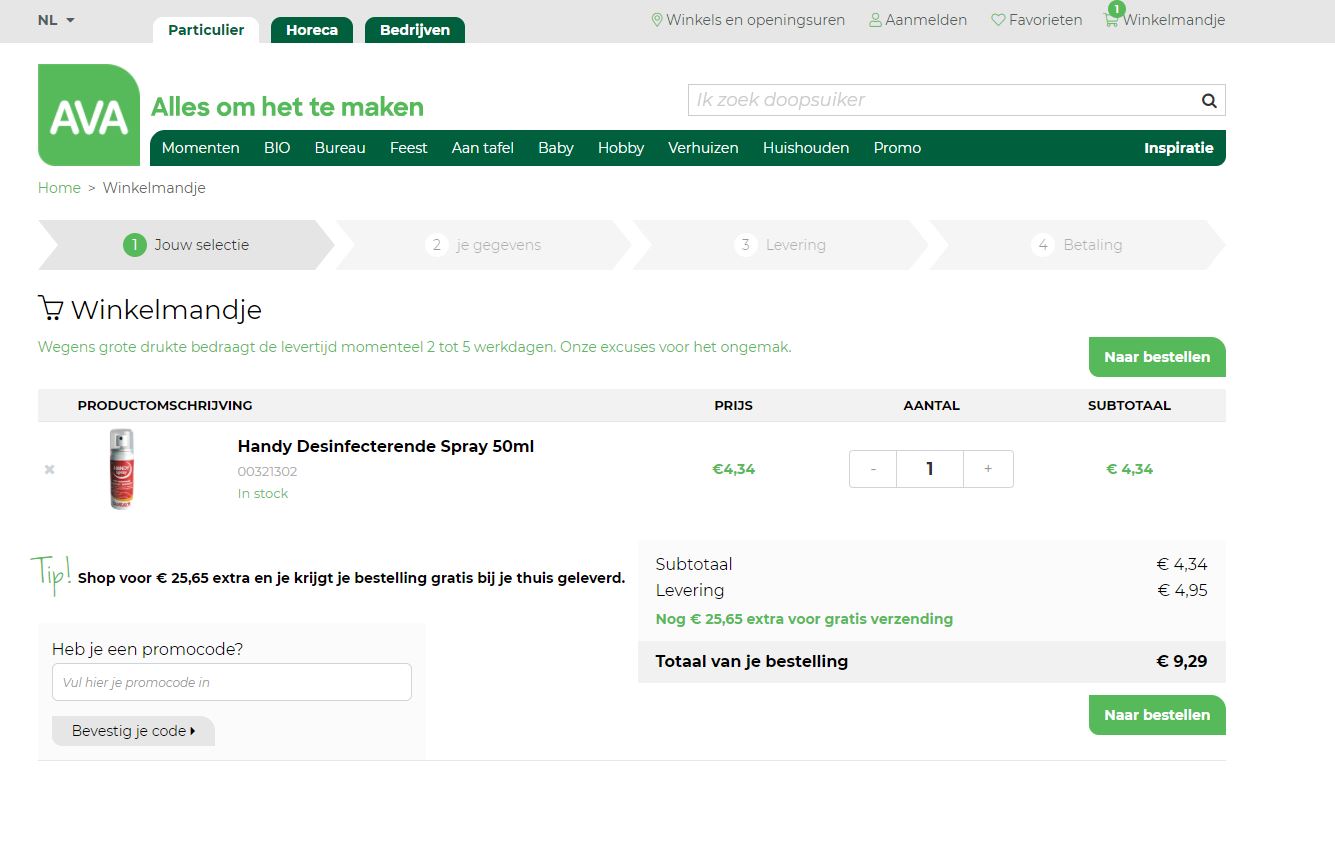Remove Handy Desinfecterende Spray from cart

click(x=49, y=469)
